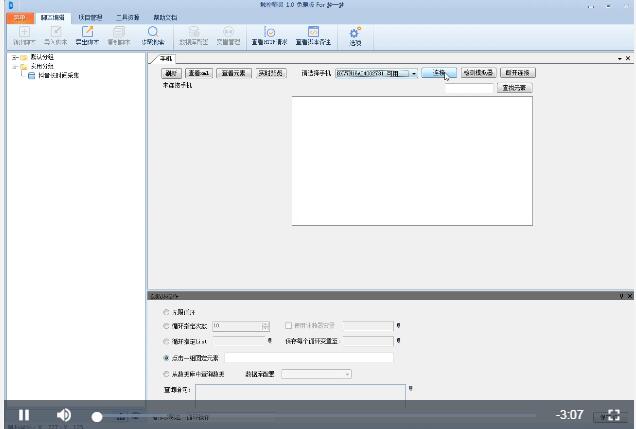Click the large text area in the lower panel
Screen dimensions: 636x429
300,395
